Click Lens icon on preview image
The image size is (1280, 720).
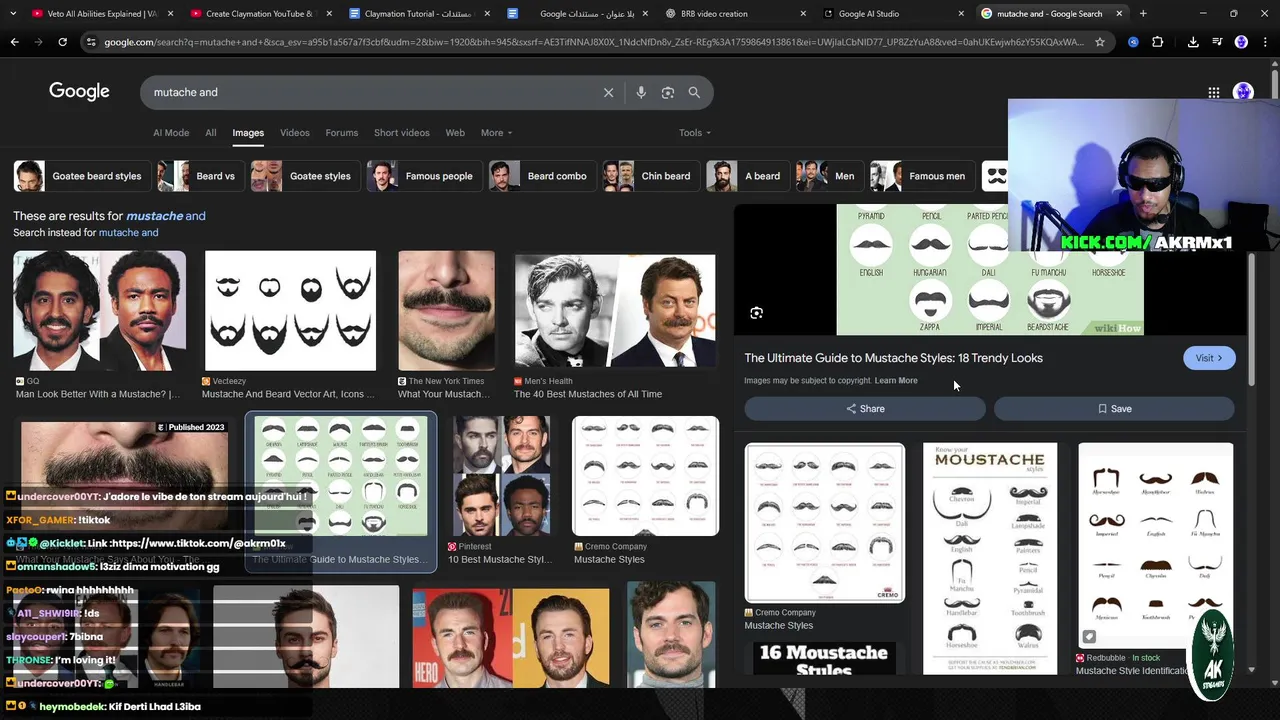tap(757, 313)
